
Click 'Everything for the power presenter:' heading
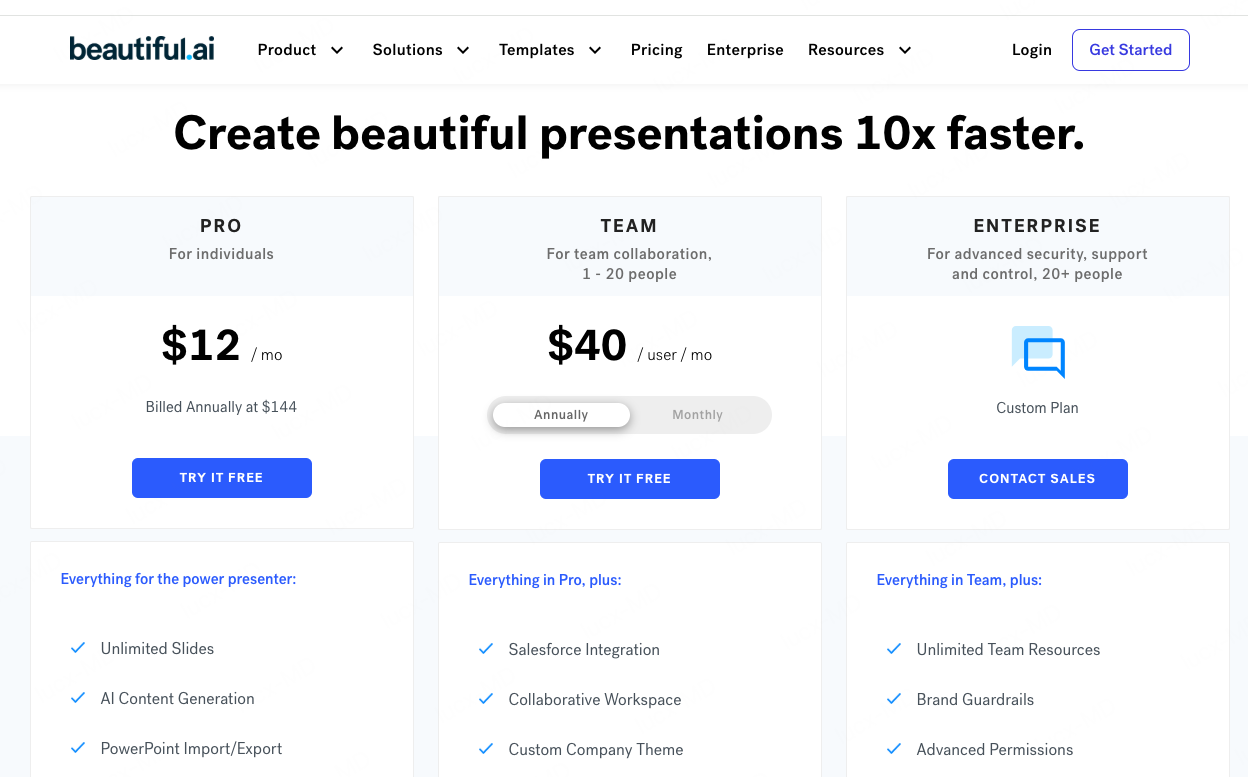[x=178, y=579]
